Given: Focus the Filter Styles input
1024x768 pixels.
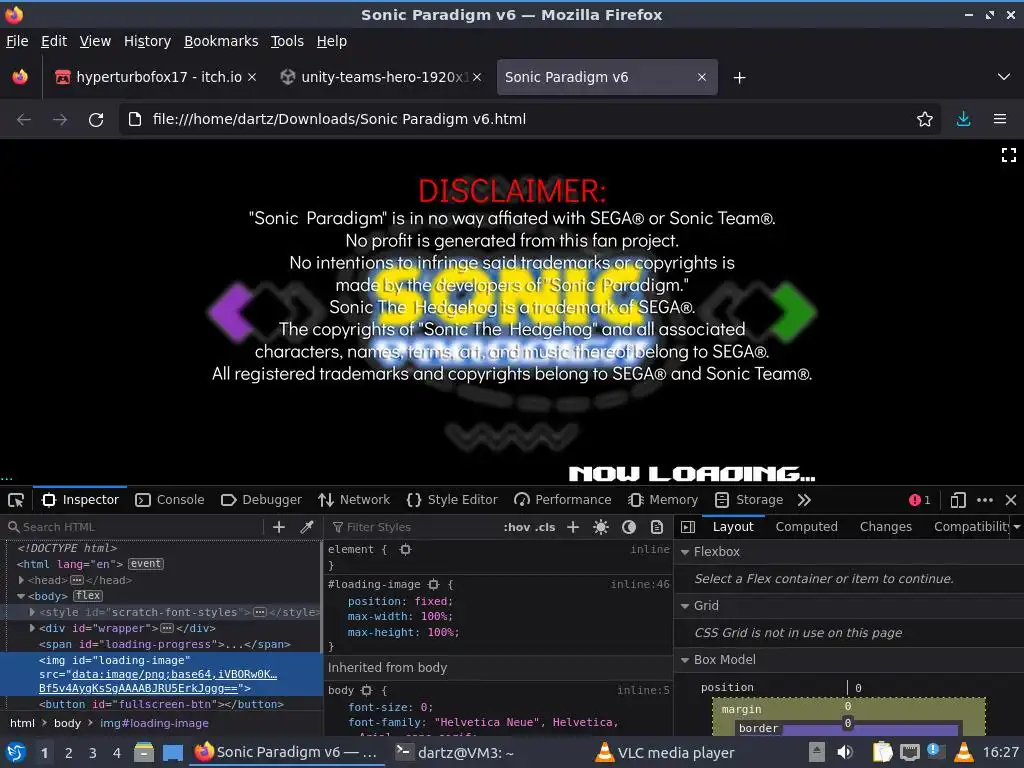Looking at the screenshot, I should point(413,527).
